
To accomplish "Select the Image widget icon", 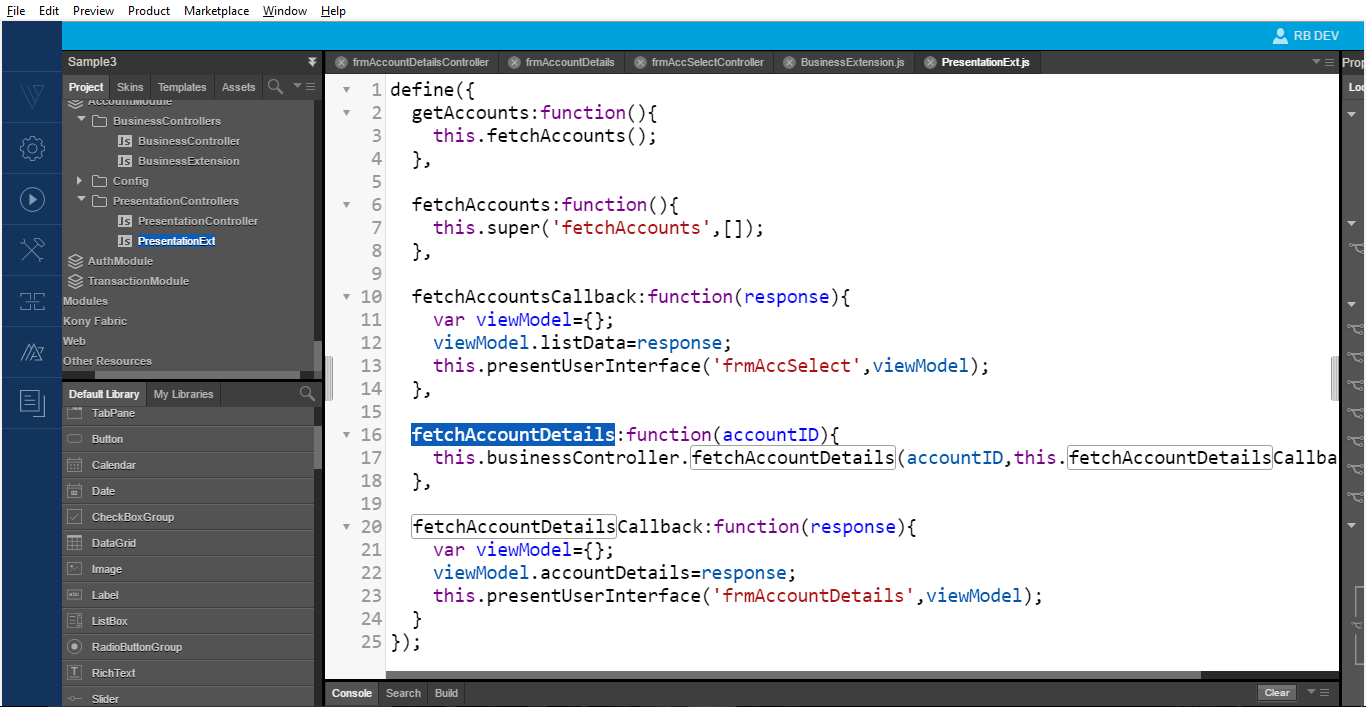I will 74,569.
